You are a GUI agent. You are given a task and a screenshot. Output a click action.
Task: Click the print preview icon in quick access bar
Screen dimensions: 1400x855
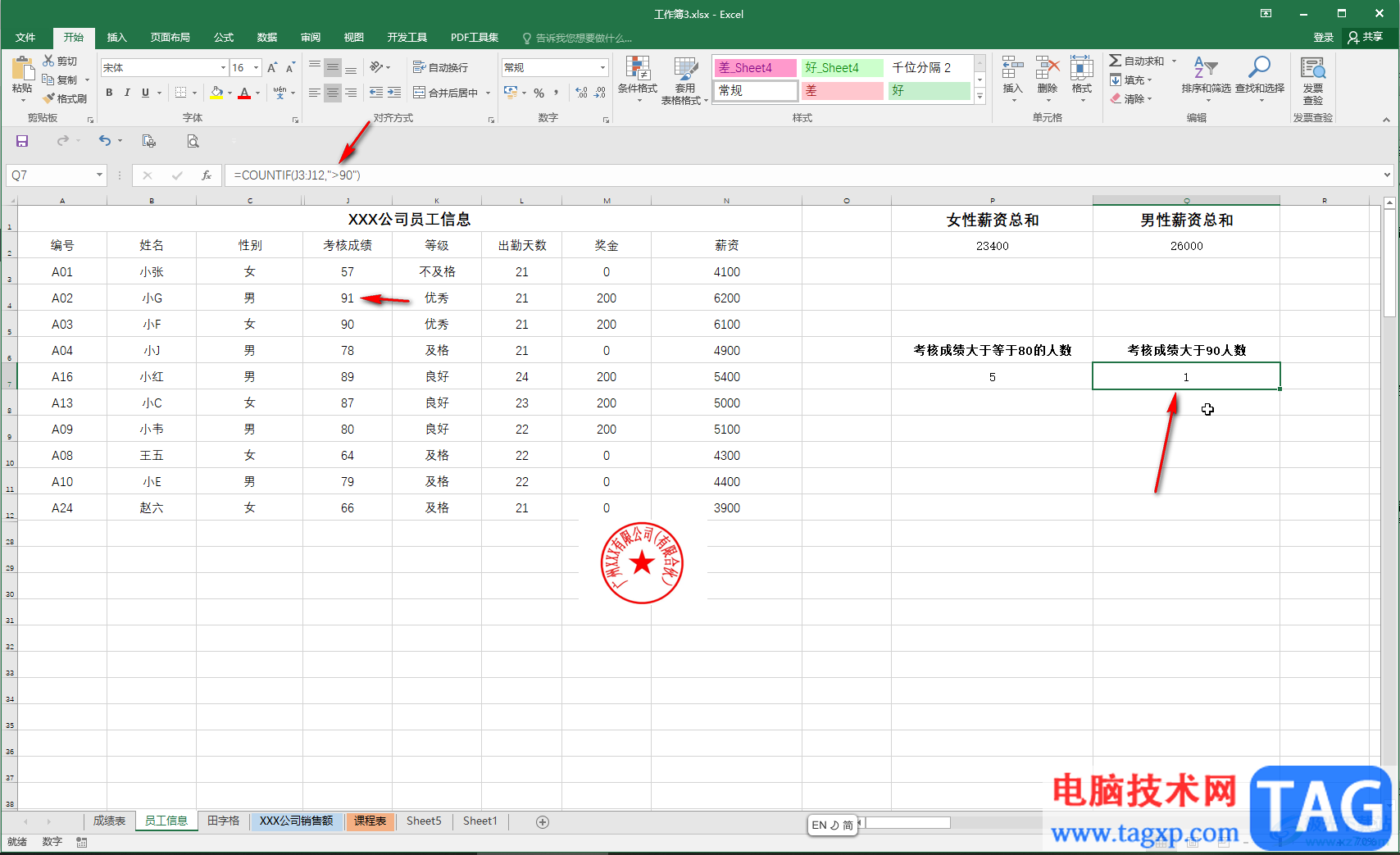click(193, 141)
